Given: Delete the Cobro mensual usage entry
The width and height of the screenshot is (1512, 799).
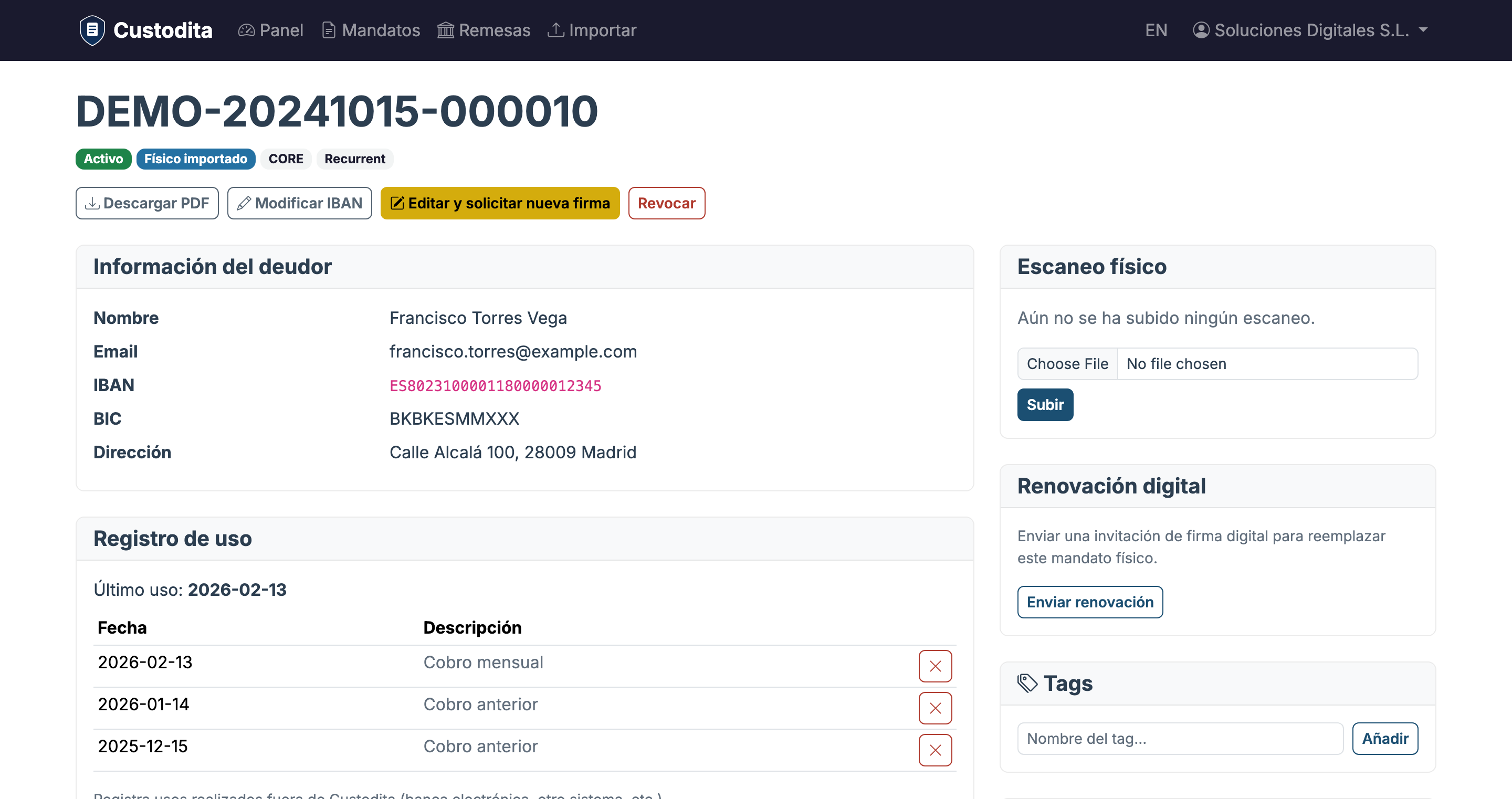Looking at the screenshot, I should pos(934,666).
